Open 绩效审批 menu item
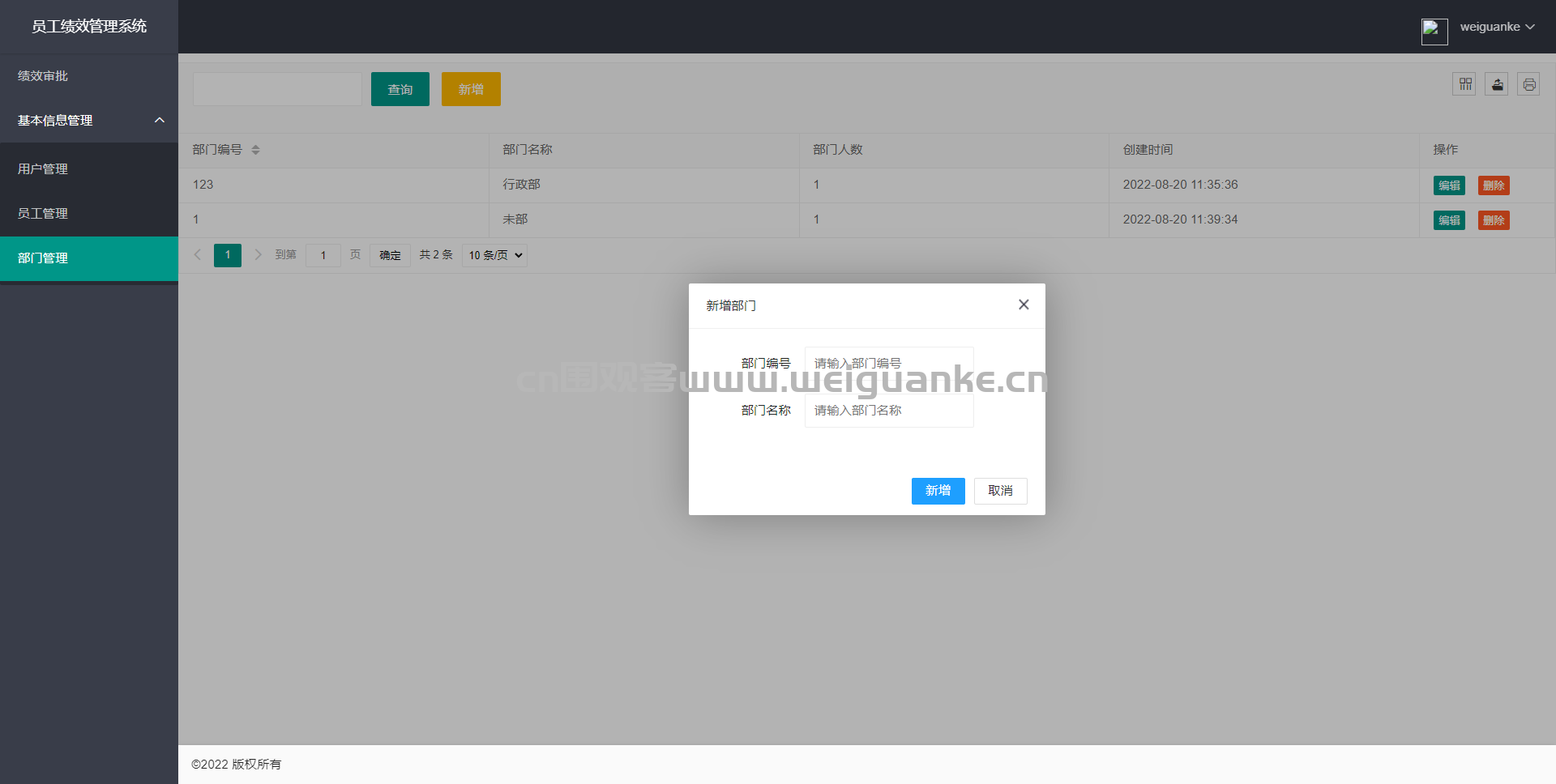This screenshot has height=784, width=1556. [89, 76]
